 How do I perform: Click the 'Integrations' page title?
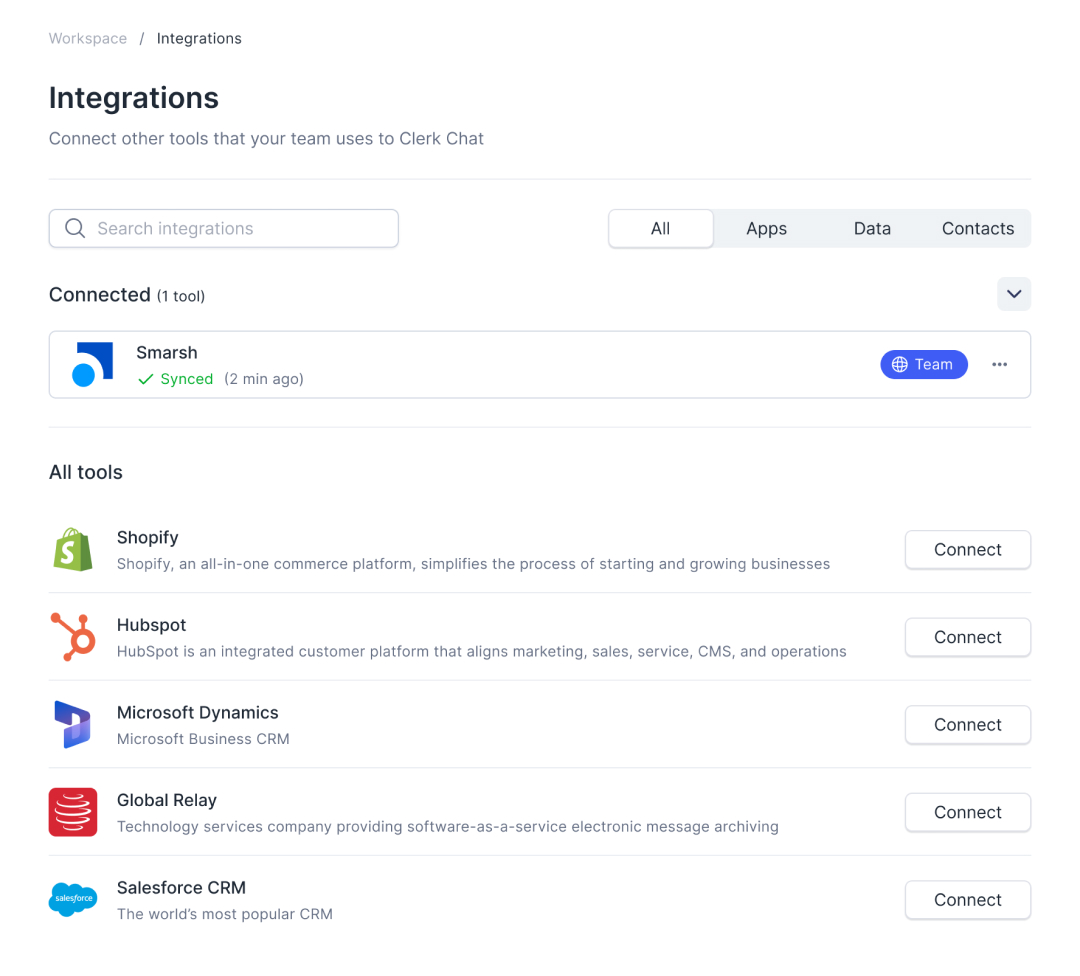tap(134, 98)
